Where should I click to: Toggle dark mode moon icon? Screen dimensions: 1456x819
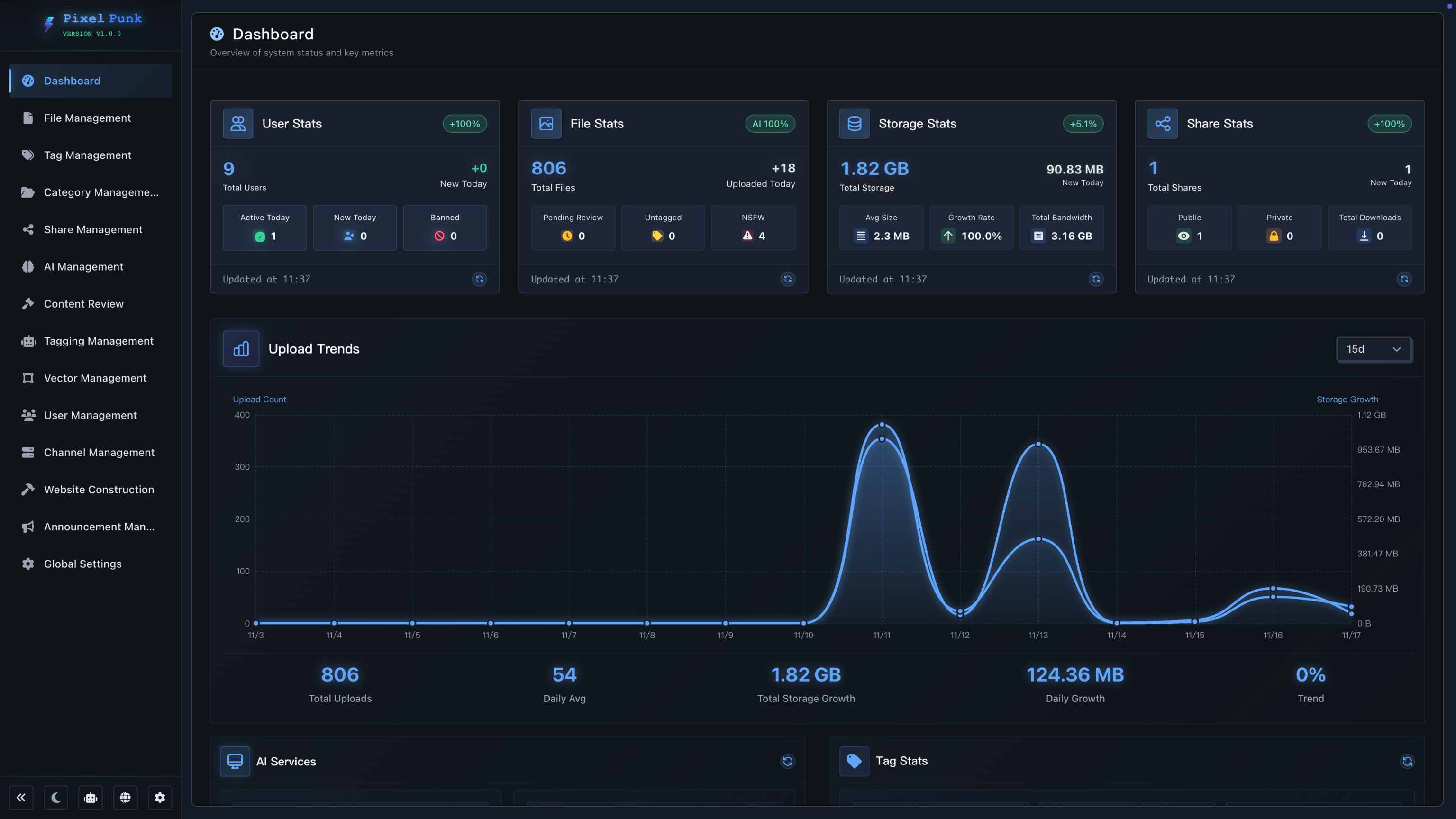coord(56,798)
